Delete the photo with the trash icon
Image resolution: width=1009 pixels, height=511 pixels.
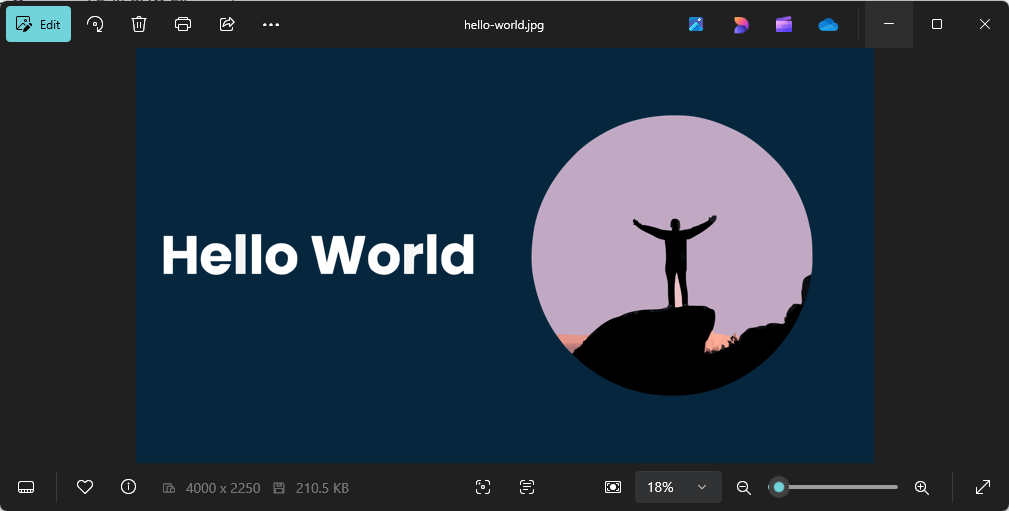pyautogui.click(x=139, y=24)
